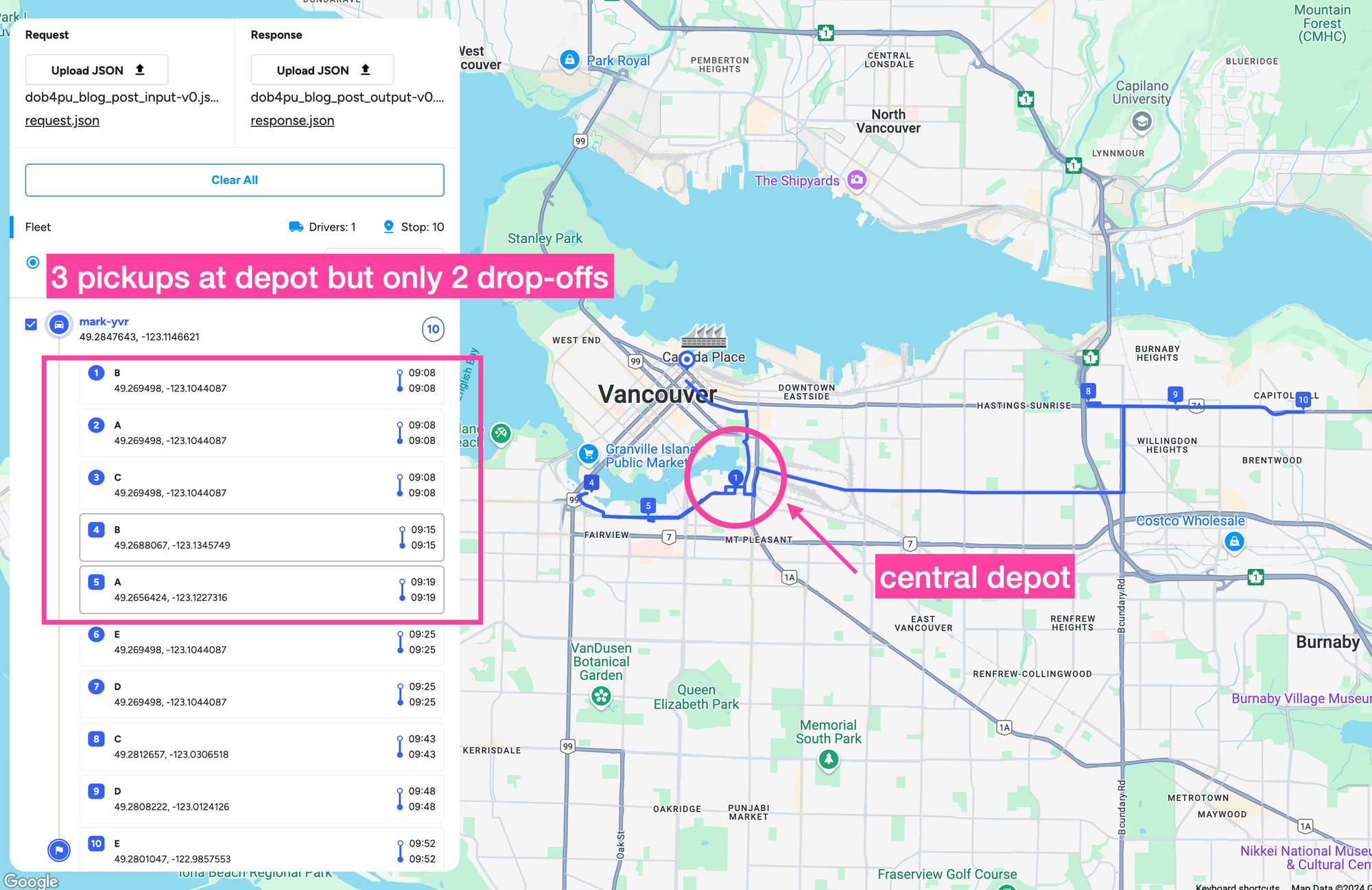Open the request.json link
The height and width of the screenshot is (890, 1372).
[62, 120]
